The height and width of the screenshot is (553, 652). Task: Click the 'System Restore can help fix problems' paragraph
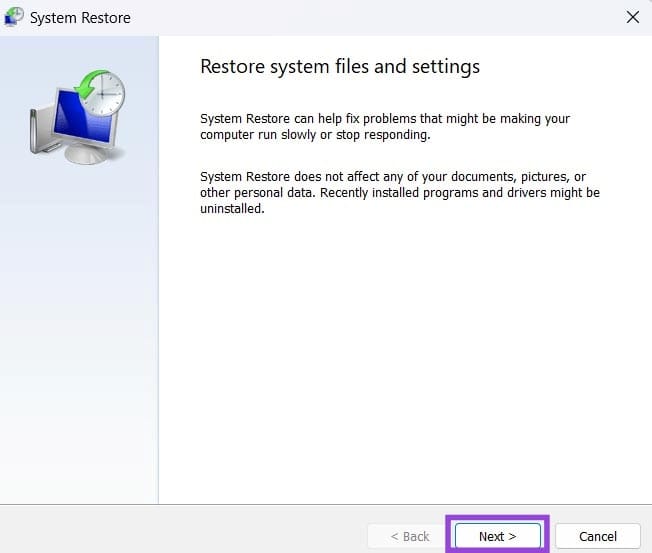(x=385, y=127)
